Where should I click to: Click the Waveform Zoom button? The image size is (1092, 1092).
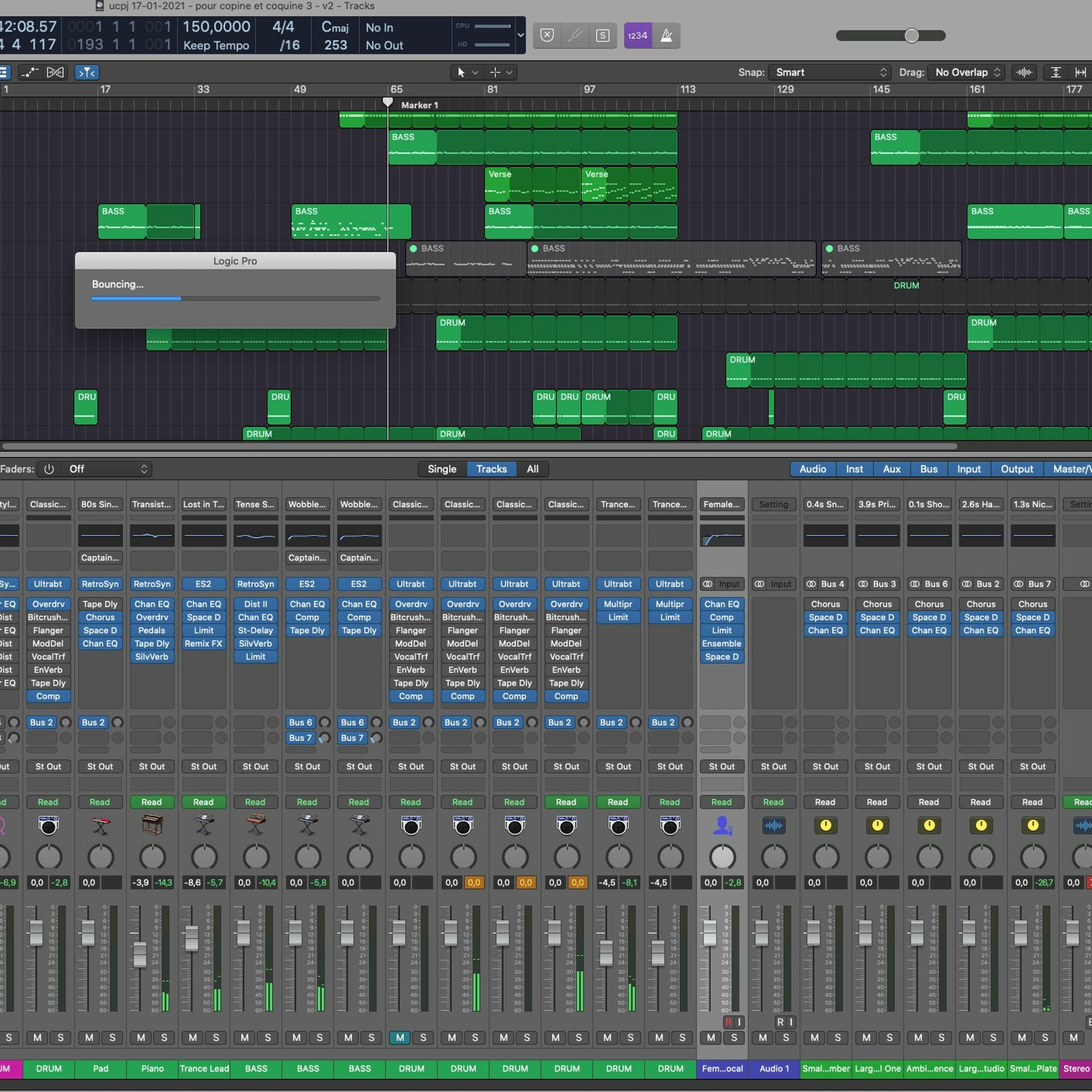coord(1024,72)
